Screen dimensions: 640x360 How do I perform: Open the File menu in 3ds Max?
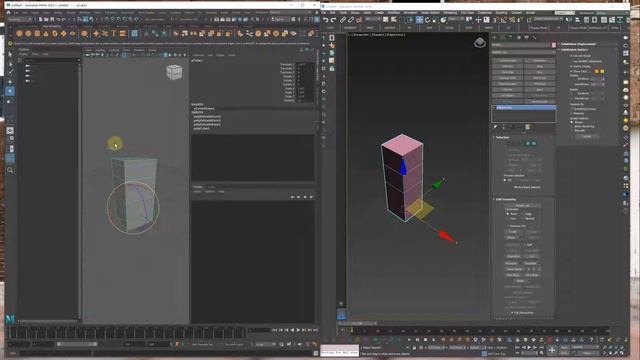point(324,13)
